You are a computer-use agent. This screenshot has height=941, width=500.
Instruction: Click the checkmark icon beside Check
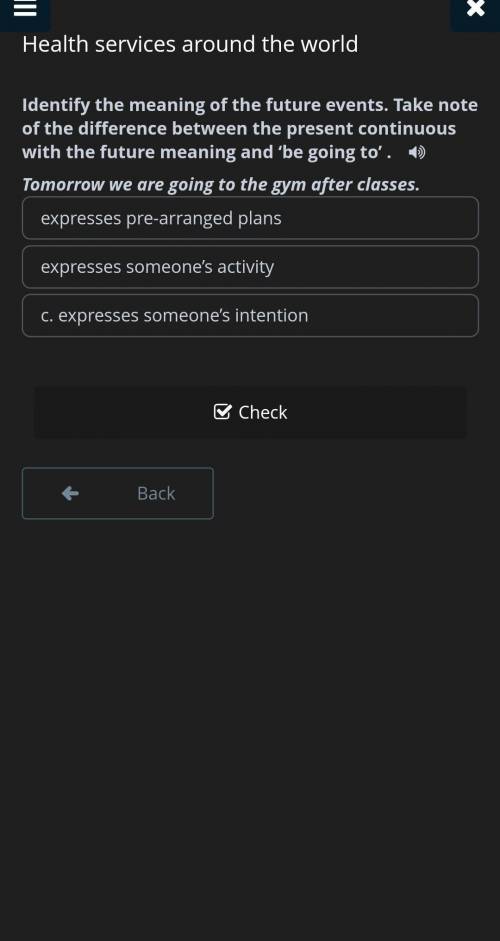(x=222, y=412)
